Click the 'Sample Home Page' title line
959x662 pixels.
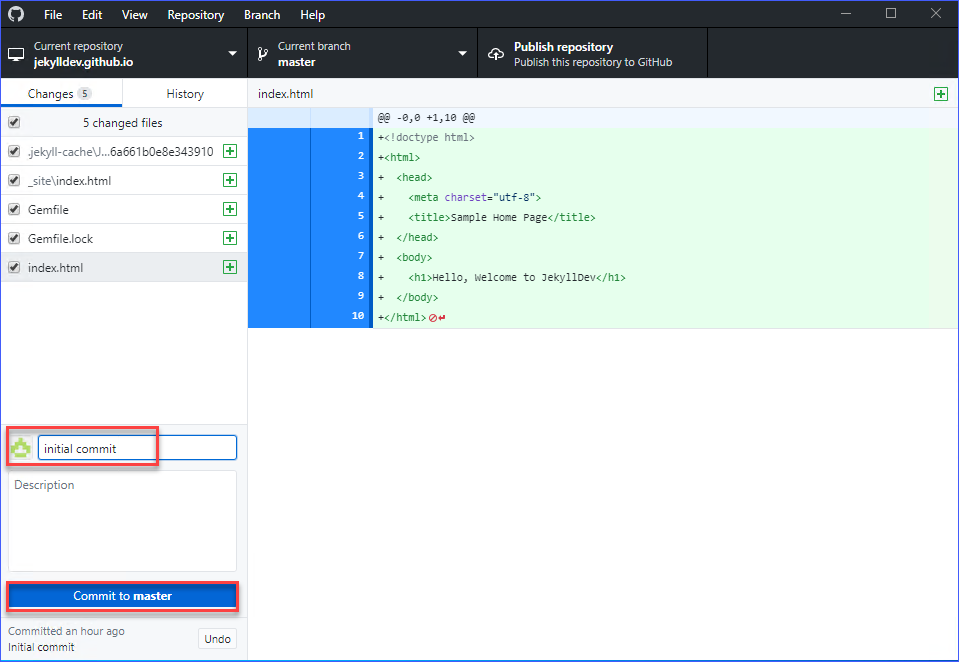[502, 217]
